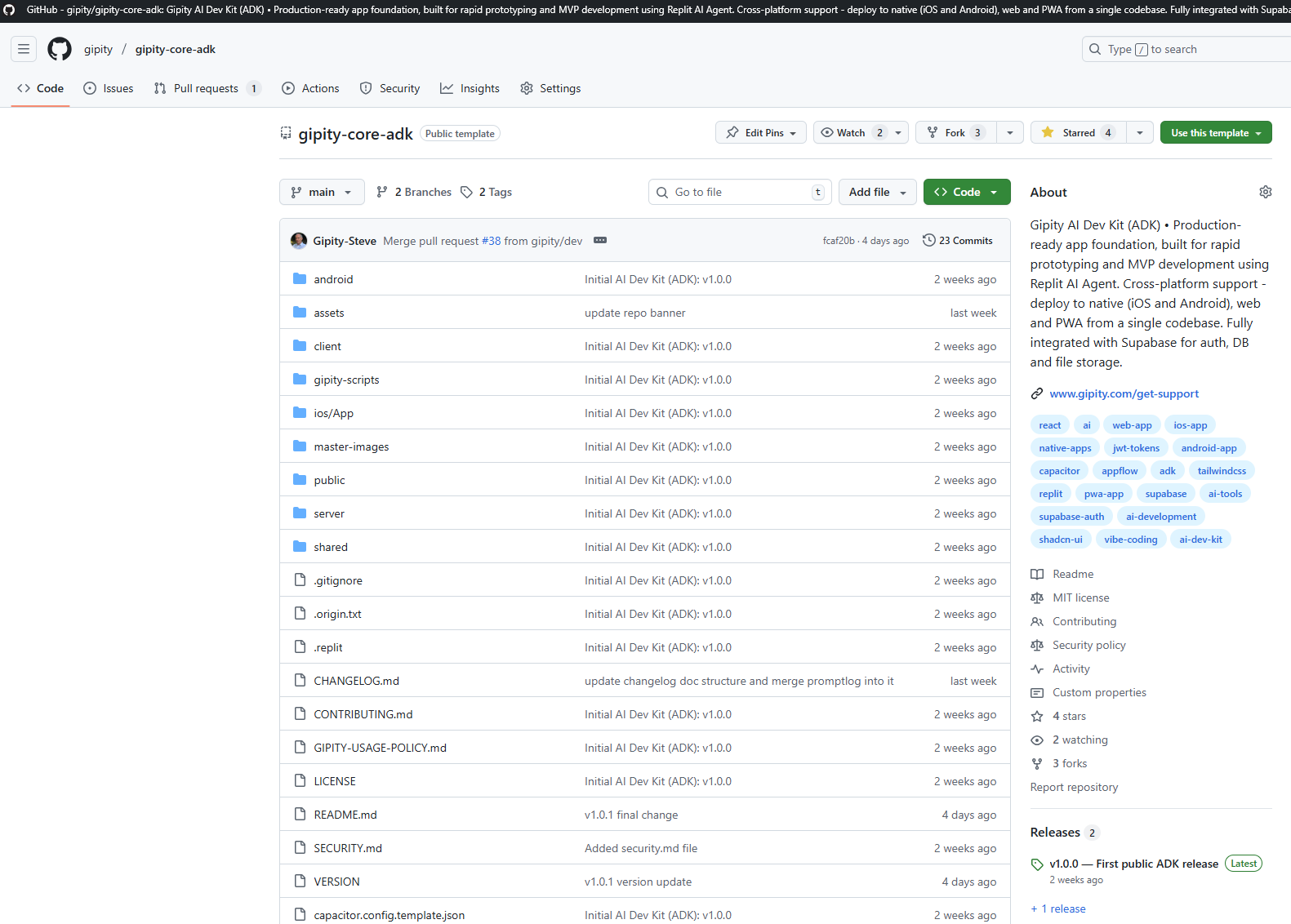Viewport: 1291px width, 924px height.
Task: Click the tag icon beside 2 Tags
Action: [466, 192]
